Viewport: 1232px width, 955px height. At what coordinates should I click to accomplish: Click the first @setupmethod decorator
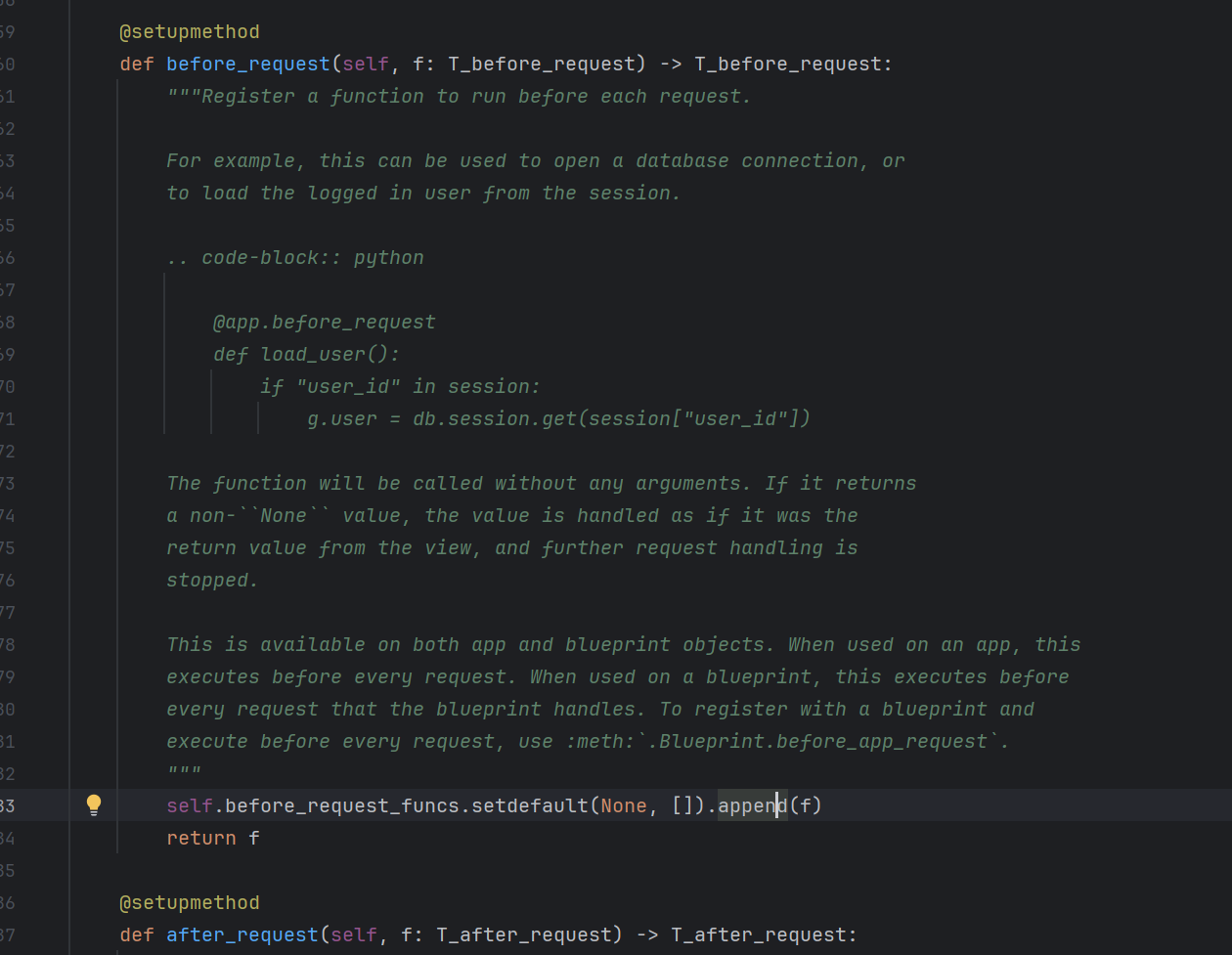tap(190, 32)
